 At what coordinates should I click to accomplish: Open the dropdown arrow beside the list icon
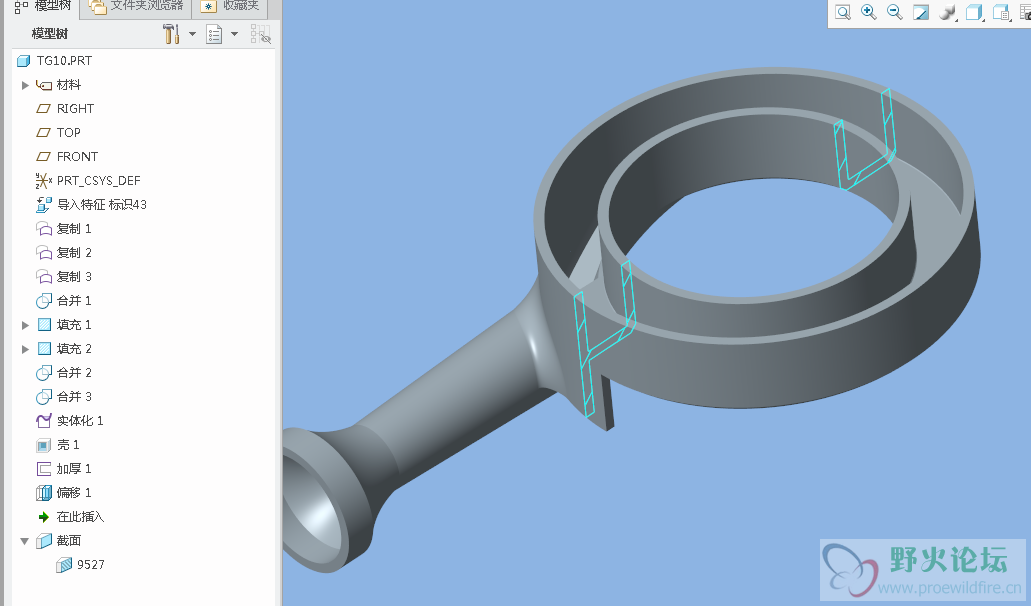tap(234, 34)
